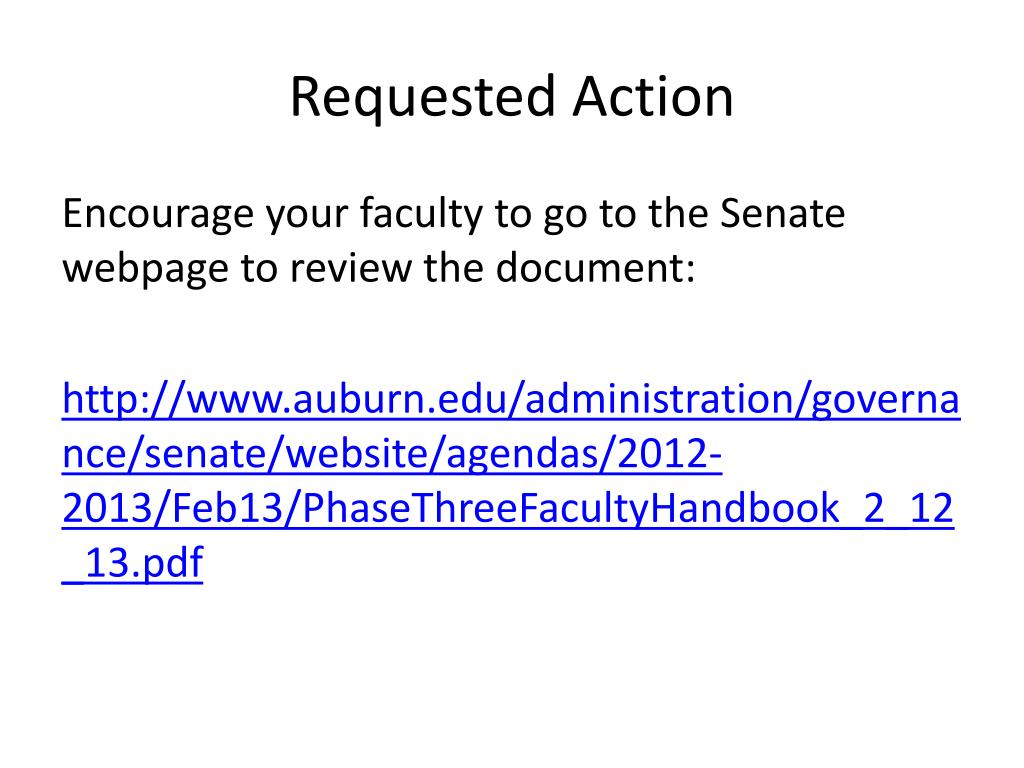
Task: Click the word 'document:' in the body text
Action: [x=595, y=267]
